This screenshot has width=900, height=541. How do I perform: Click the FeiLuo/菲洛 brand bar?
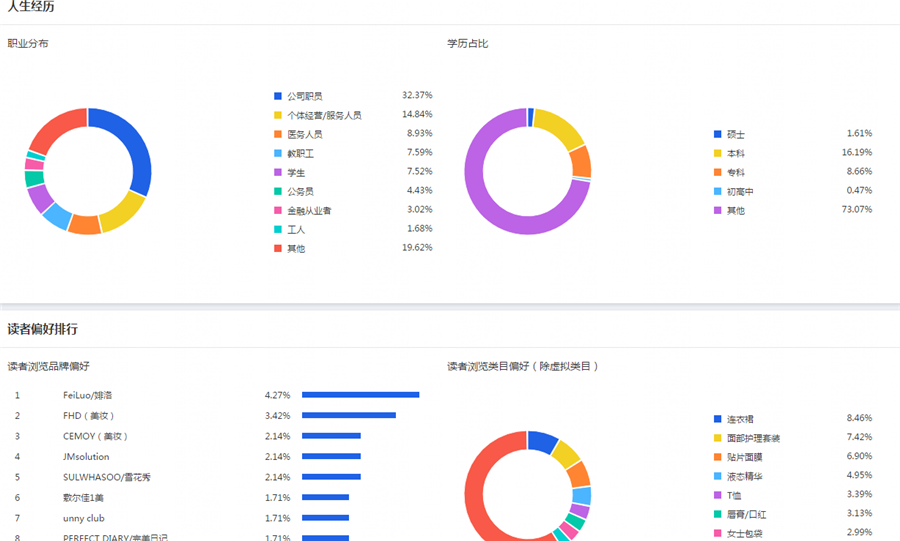[x=360, y=395]
